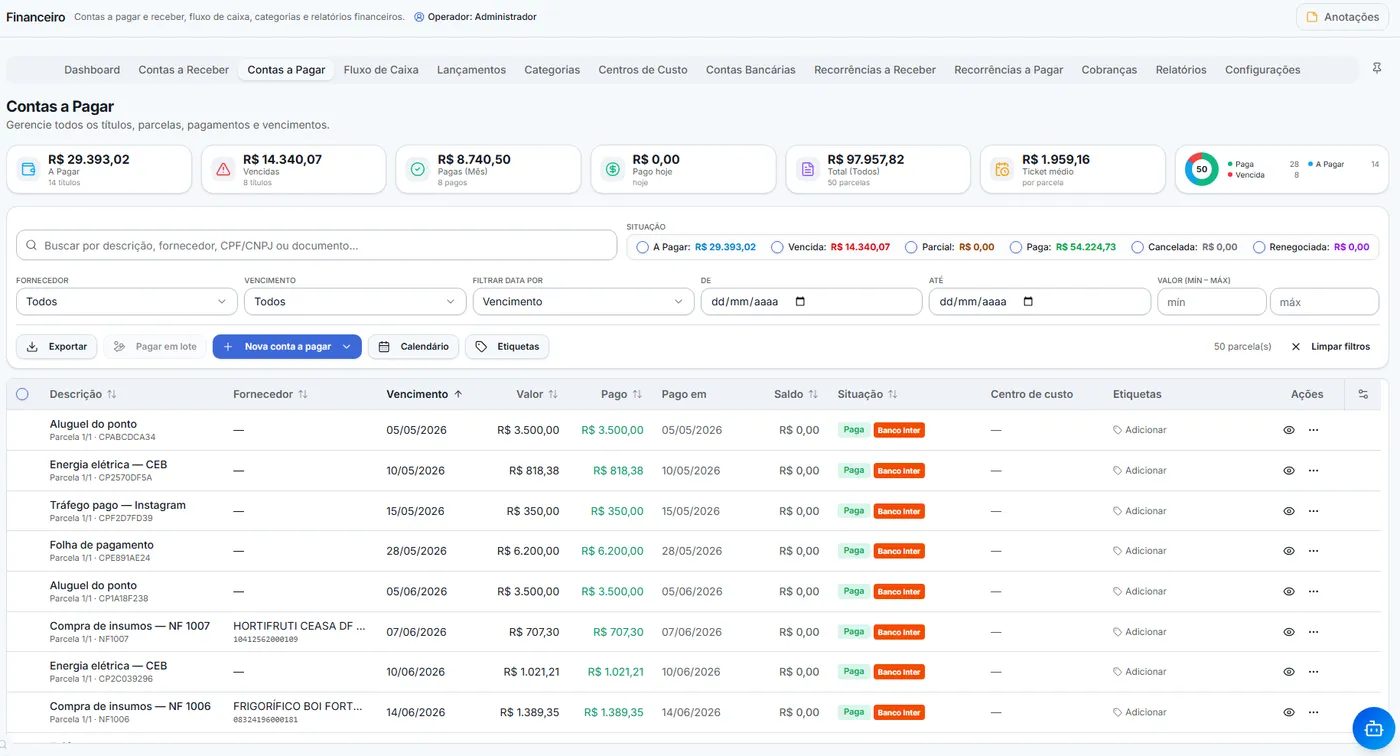The height and width of the screenshot is (756, 1400).
Task: Click the magnifier icon in search box
Action: [x=32, y=245]
